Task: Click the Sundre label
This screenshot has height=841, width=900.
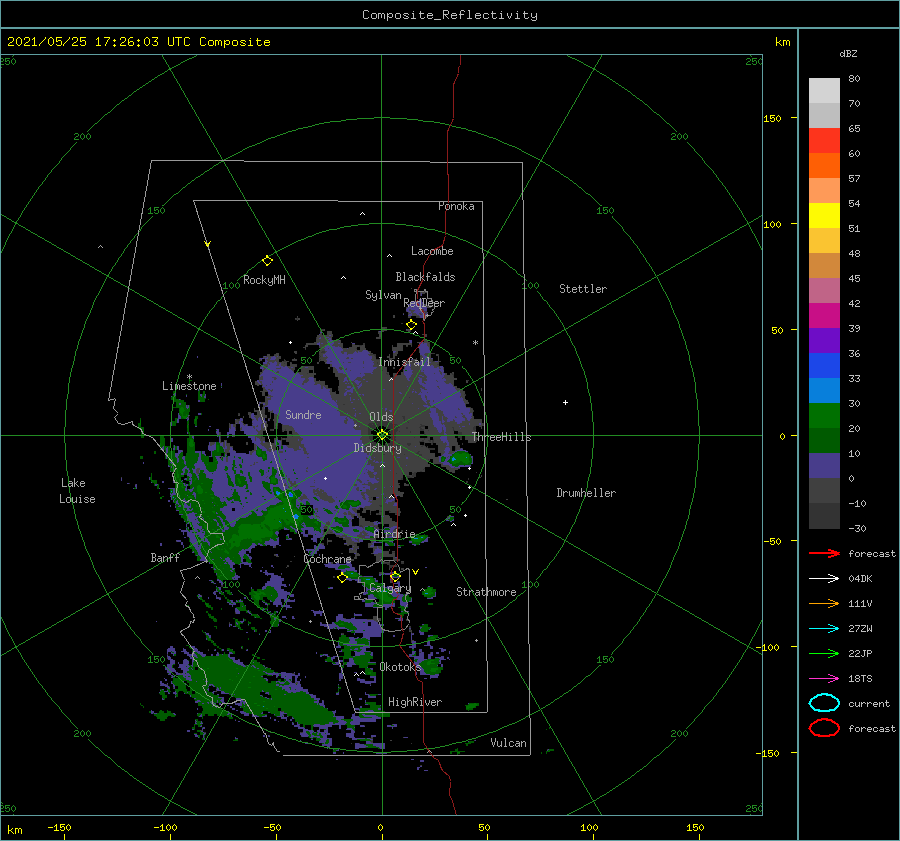Action: 303,414
